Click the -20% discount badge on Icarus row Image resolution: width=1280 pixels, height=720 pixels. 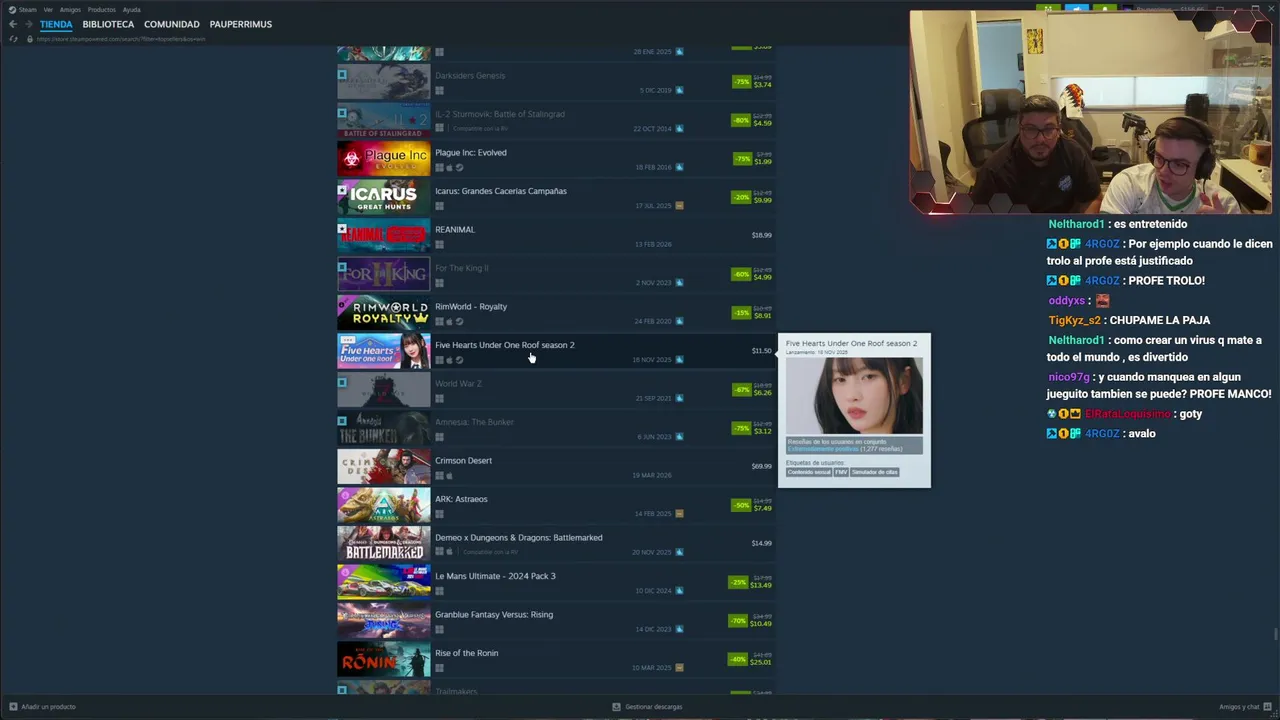point(741,197)
